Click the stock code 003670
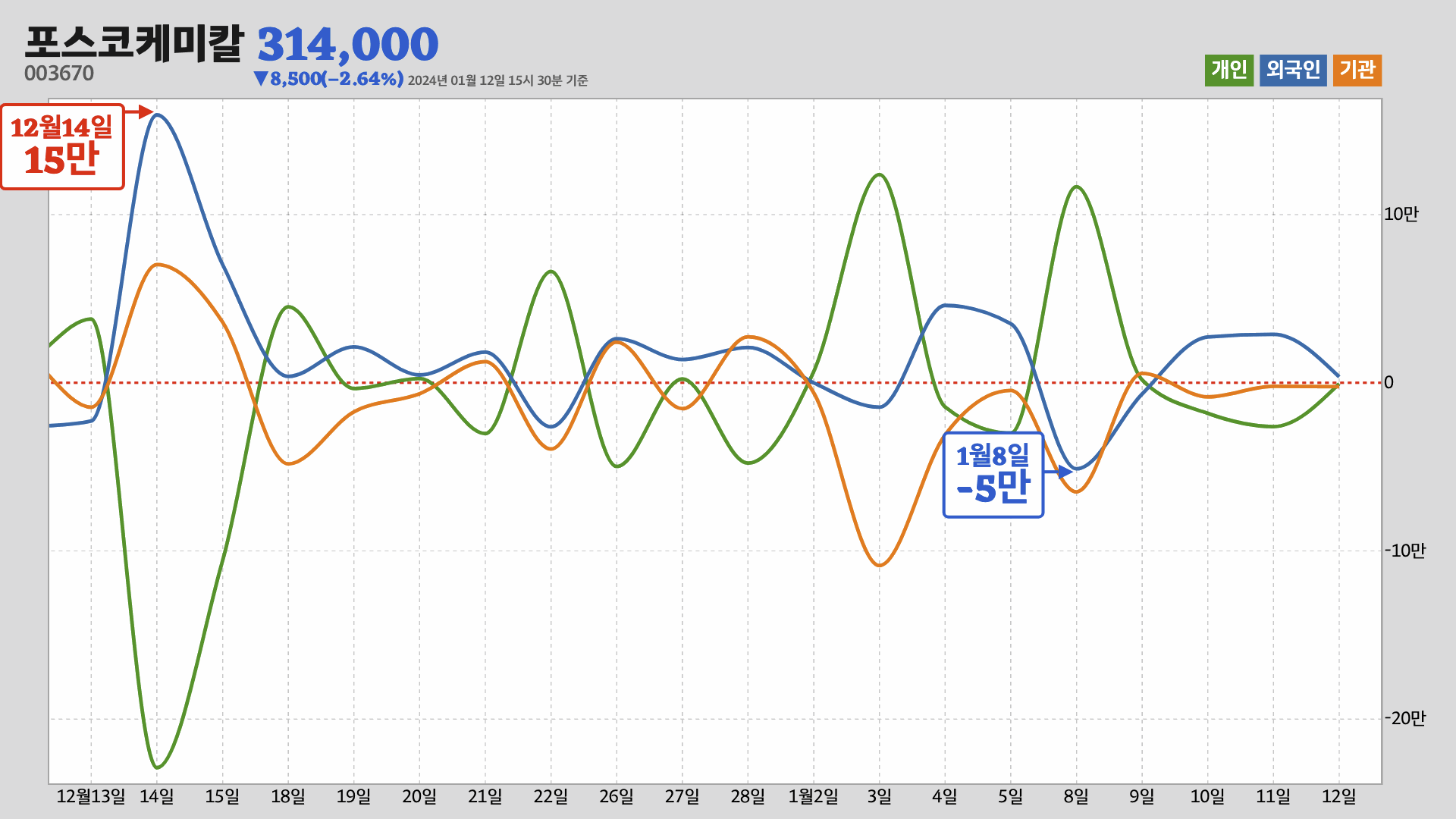Image resolution: width=1456 pixels, height=819 pixels. tap(59, 74)
